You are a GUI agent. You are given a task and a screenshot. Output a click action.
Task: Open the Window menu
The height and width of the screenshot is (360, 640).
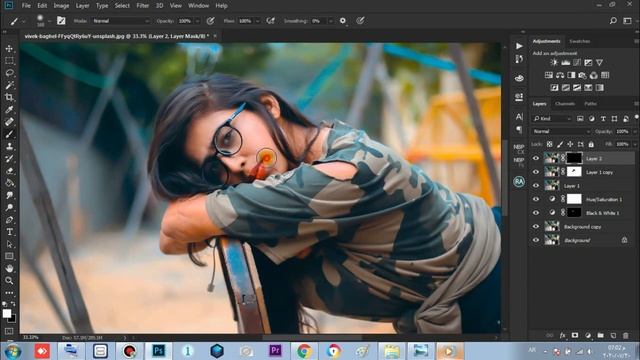click(198, 6)
